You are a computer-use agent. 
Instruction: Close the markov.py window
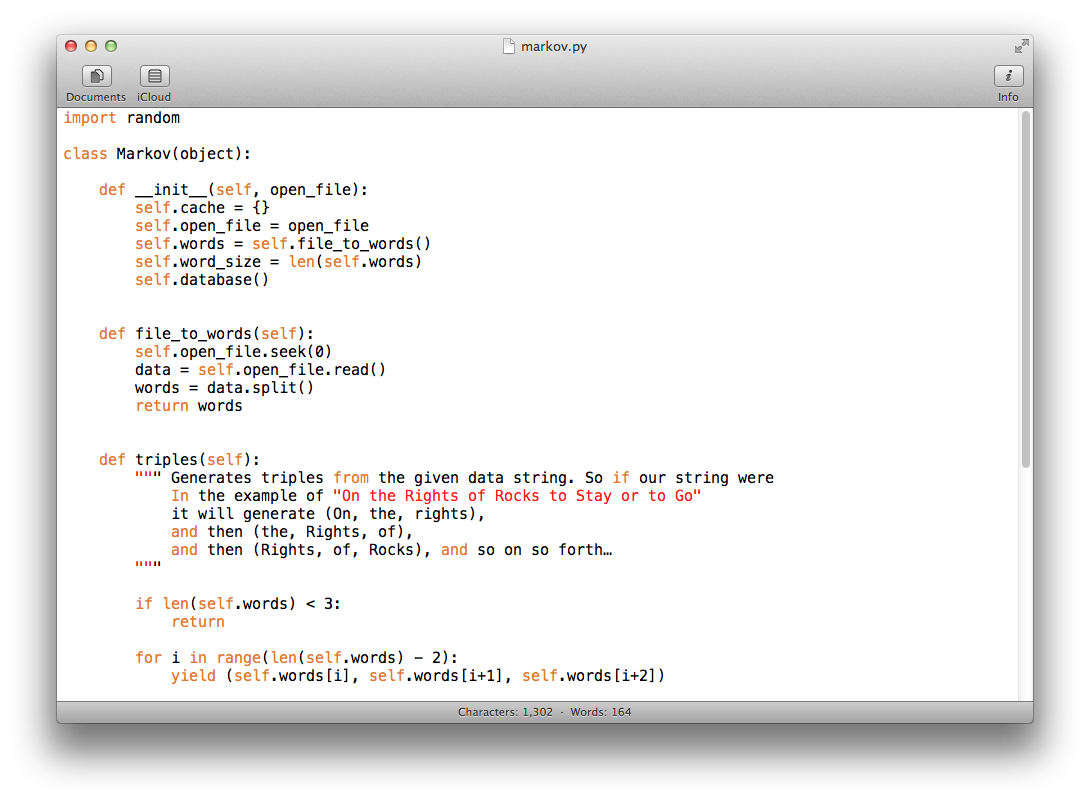pos(71,46)
